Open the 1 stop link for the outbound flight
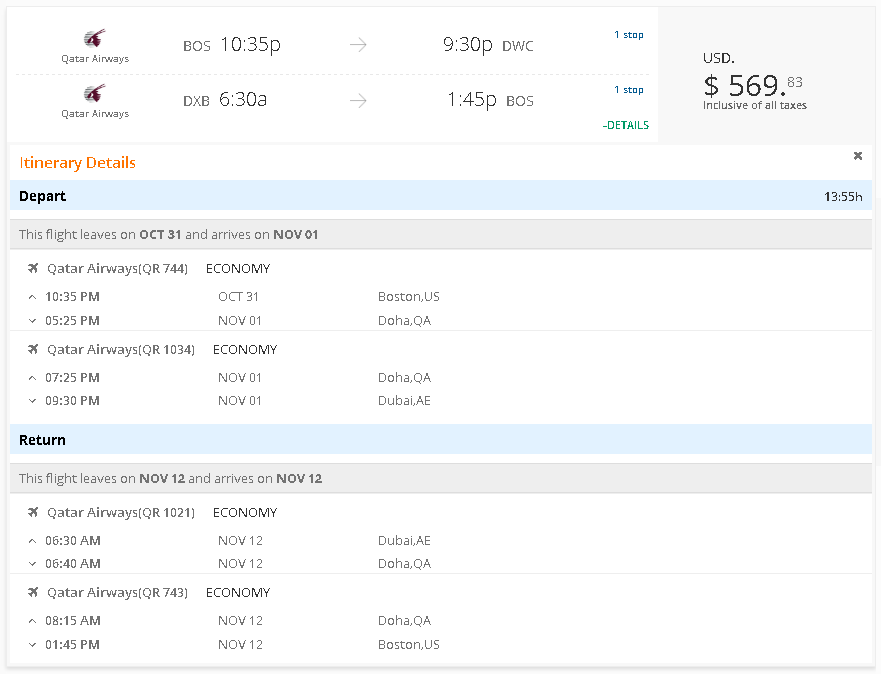The width and height of the screenshot is (881, 674). click(628, 35)
